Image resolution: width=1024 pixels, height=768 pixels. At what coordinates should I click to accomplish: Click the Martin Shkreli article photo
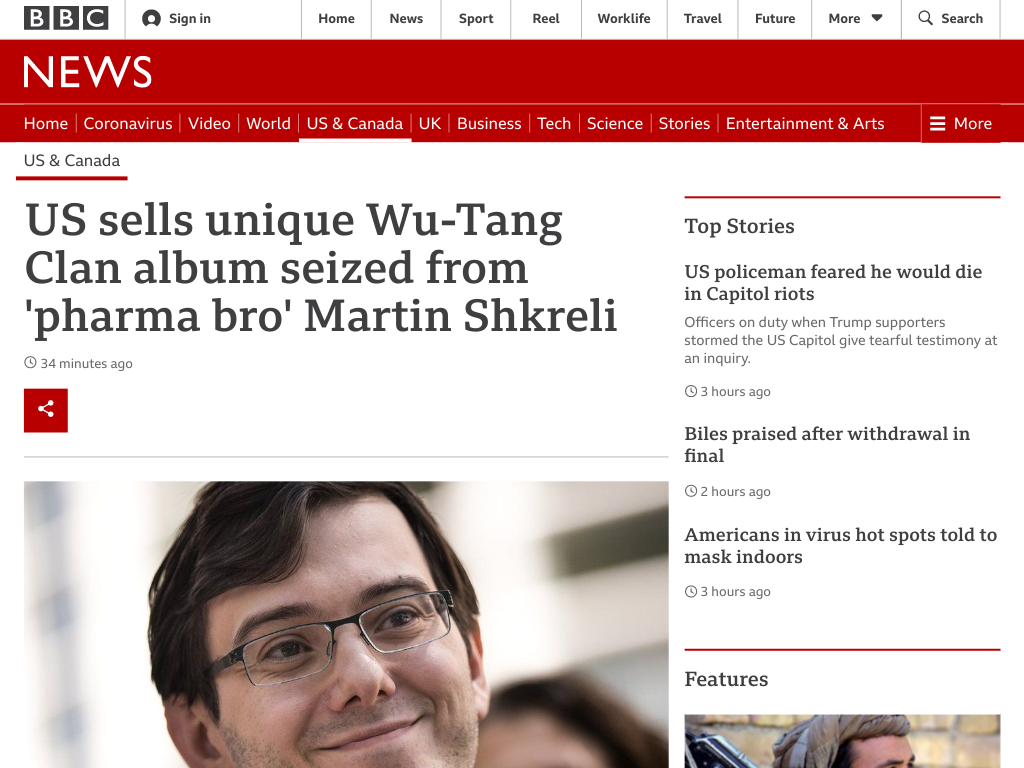[346, 624]
